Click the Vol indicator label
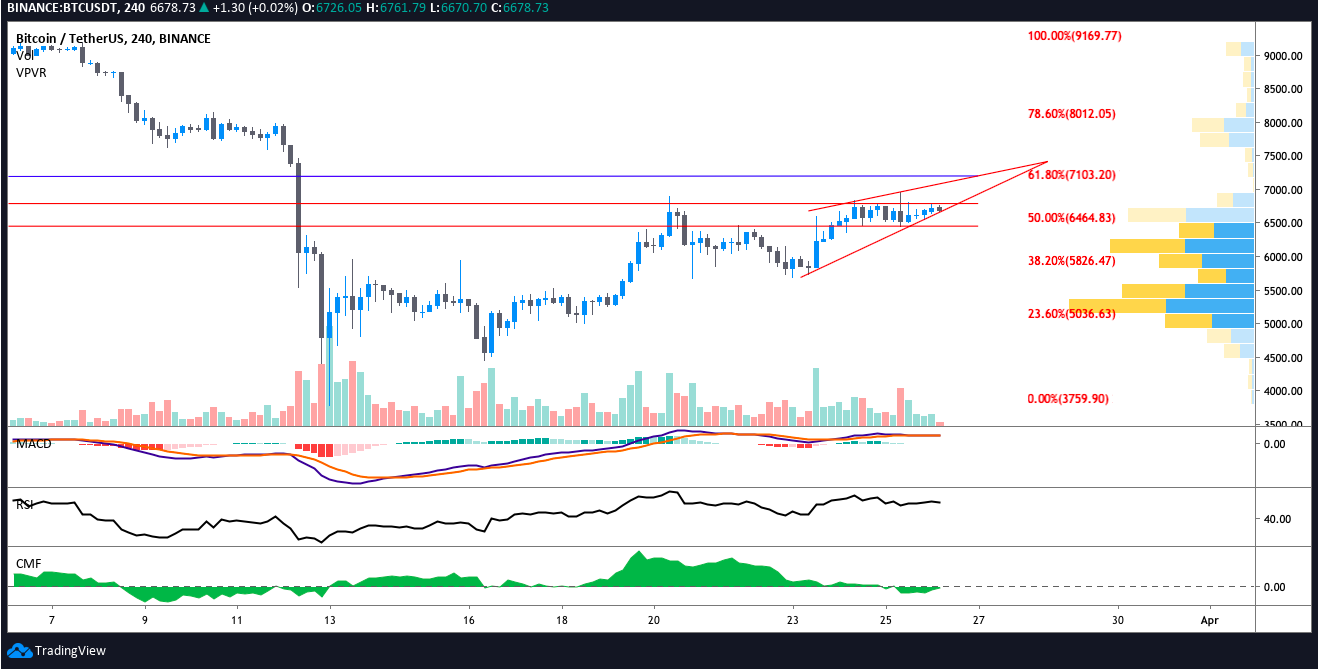The image size is (1318, 669). click(26, 56)
